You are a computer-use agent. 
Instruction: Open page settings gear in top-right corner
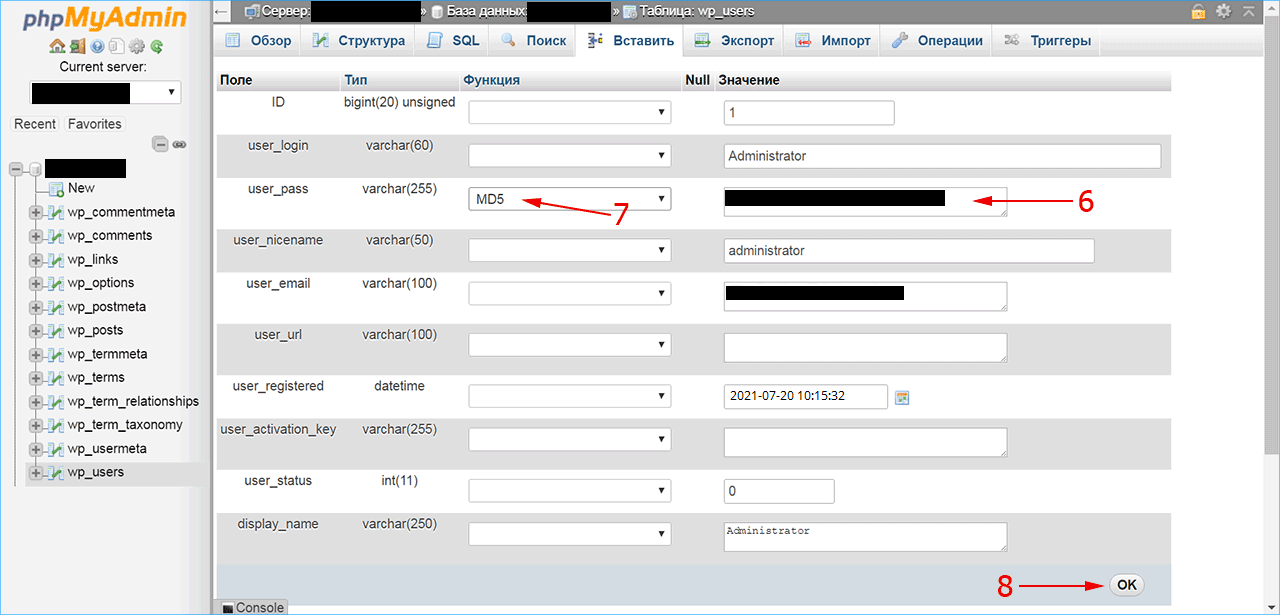1223,11
